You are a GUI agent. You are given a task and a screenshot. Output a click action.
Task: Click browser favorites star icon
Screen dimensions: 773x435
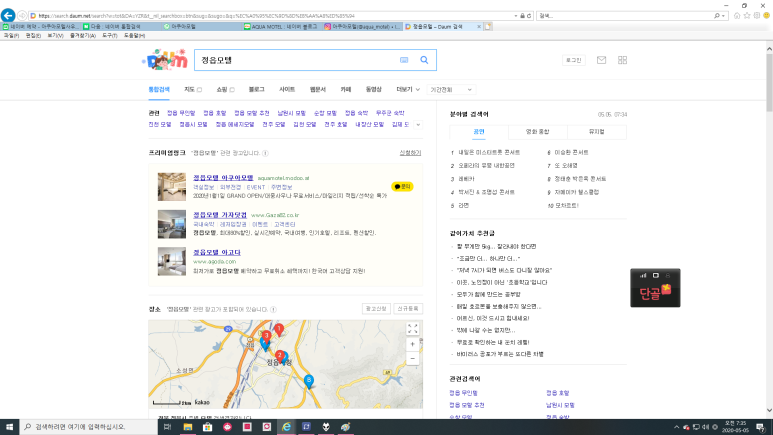tap(746, 16)
